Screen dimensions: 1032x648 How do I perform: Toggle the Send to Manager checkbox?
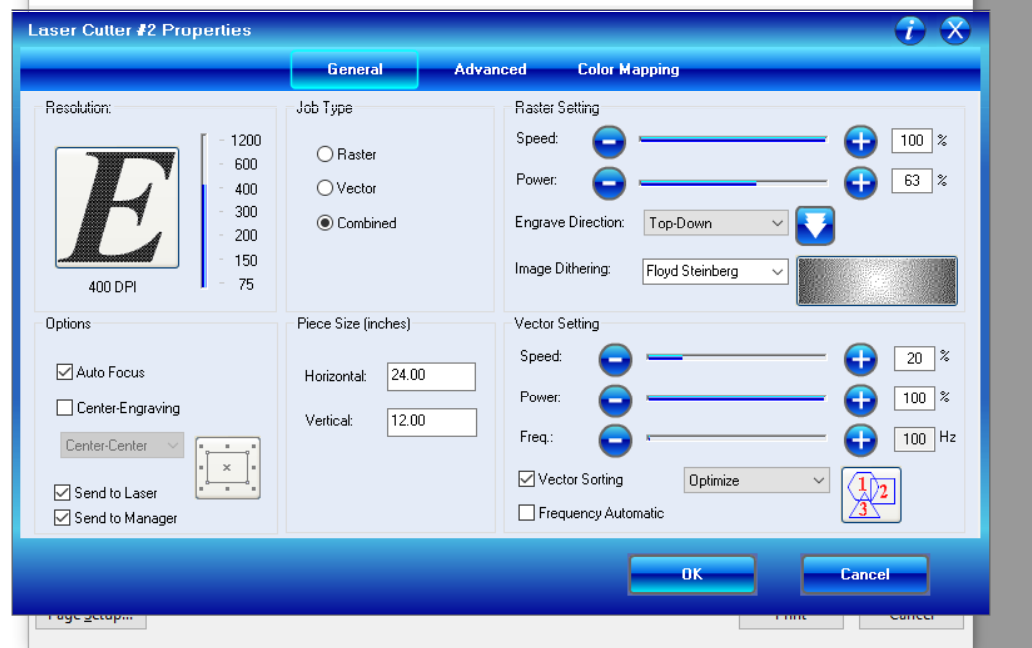click(63, 518)
